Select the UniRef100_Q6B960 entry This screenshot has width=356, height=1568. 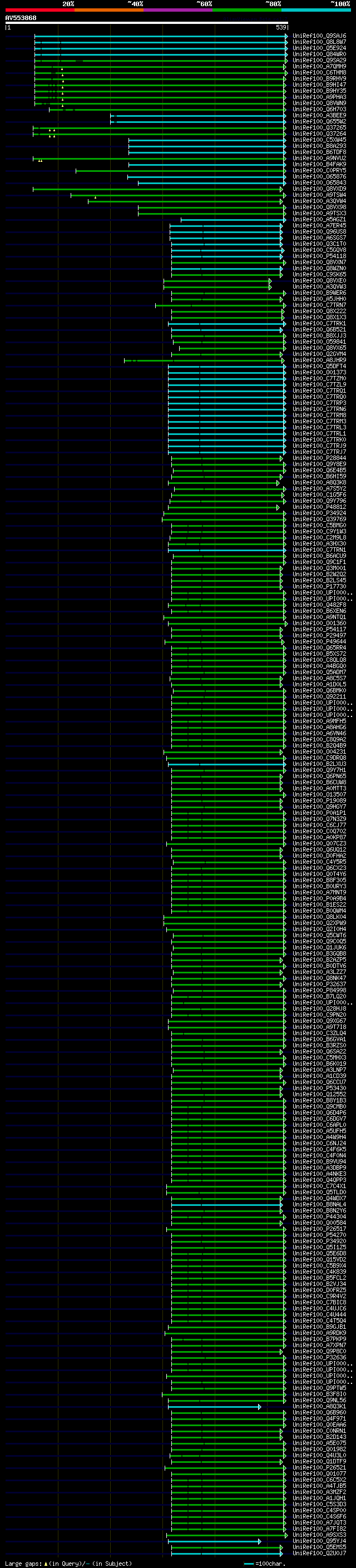(x=319, y=1413)
